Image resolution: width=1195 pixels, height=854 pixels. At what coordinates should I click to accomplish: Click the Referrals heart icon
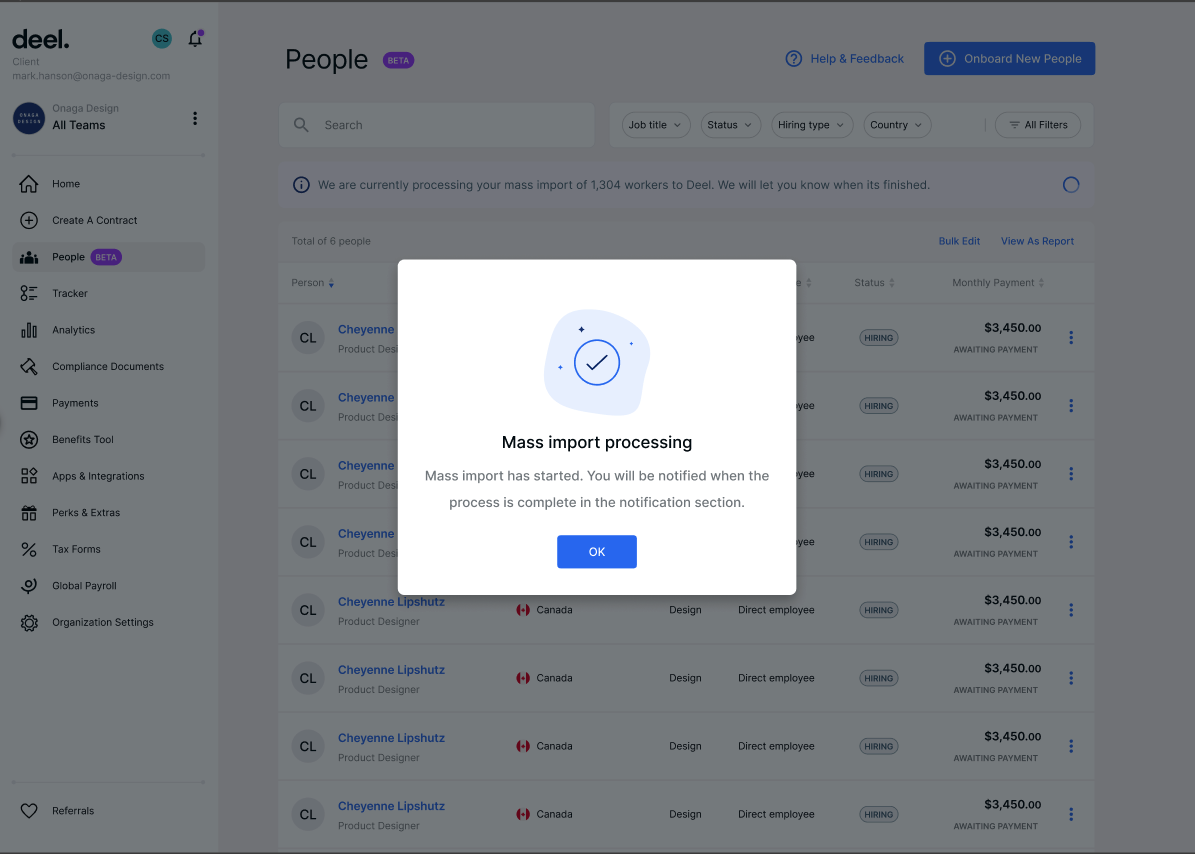(29, 811)
